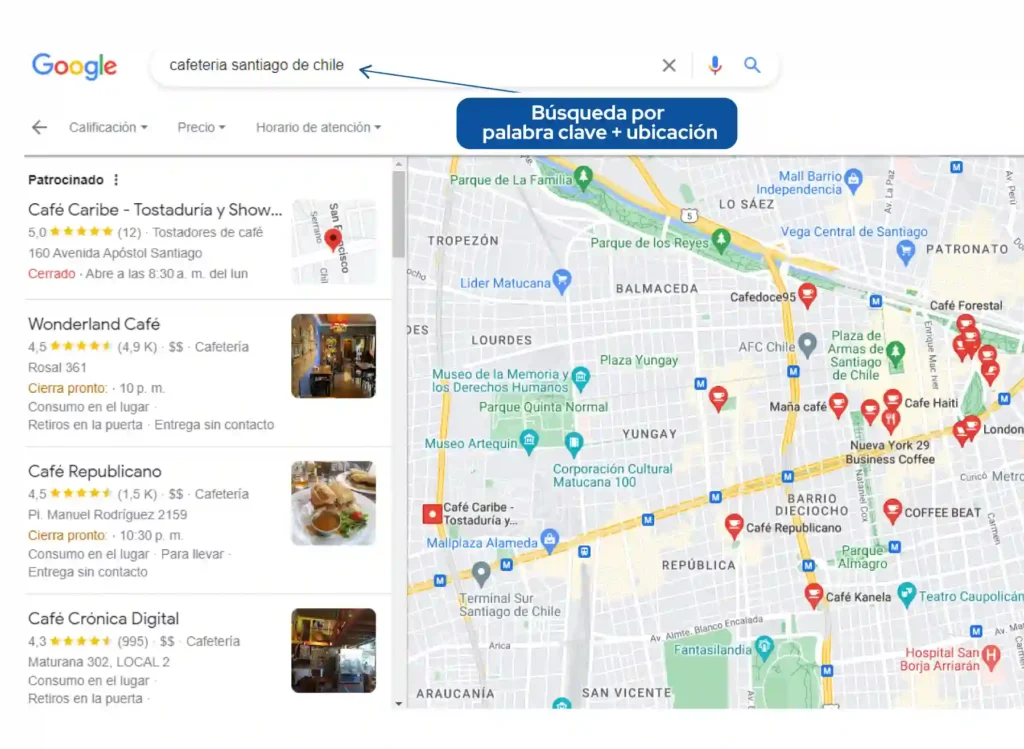Go back with the left arrow
Viewport: 1024px width, 749px height.
coord(40,127)
